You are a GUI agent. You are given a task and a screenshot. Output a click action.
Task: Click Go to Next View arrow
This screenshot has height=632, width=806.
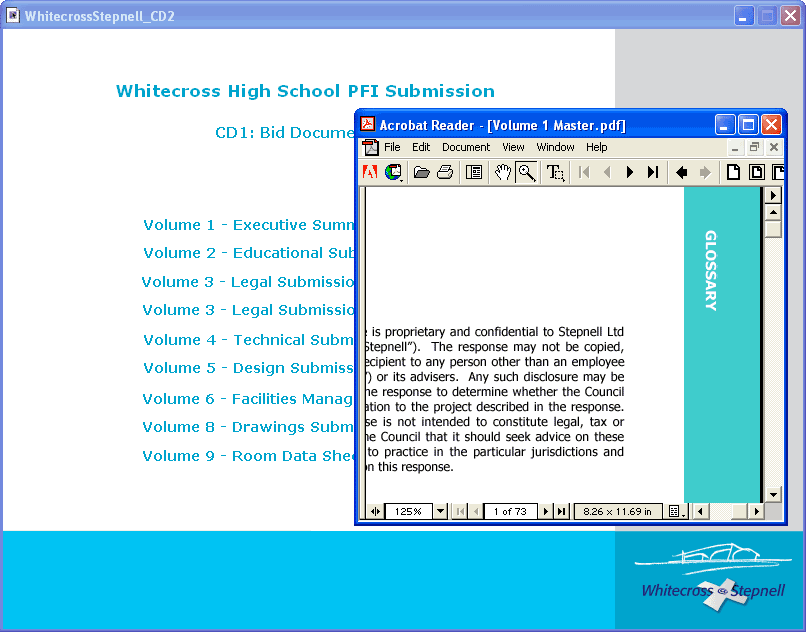[x=705, y=172]
